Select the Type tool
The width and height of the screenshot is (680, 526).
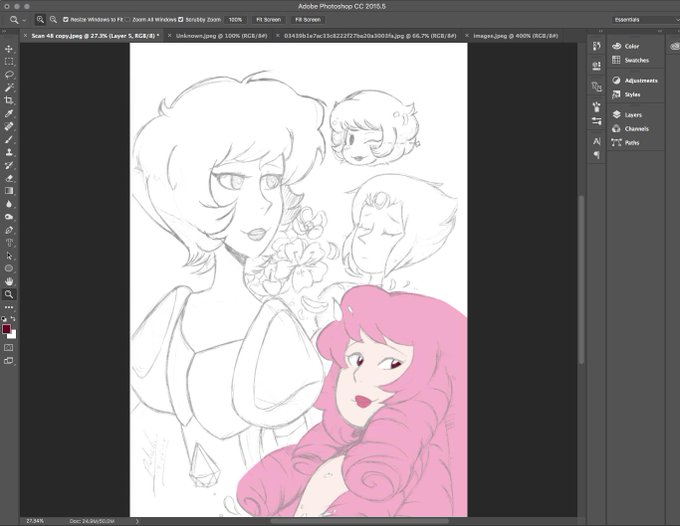click(9, 243)
